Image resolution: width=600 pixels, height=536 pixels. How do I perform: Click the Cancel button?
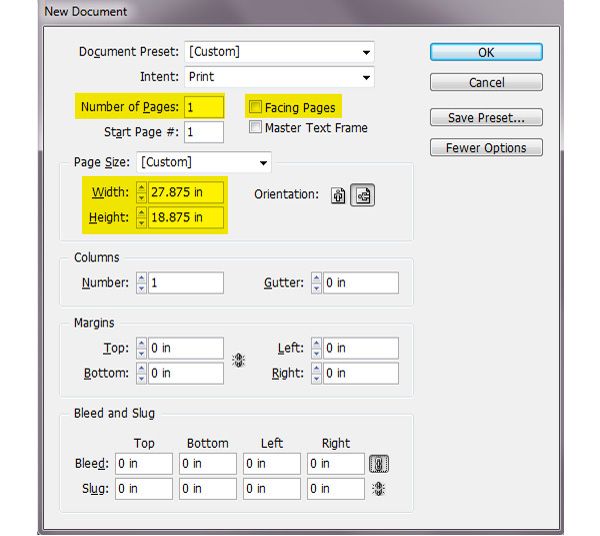pos(486,82)
